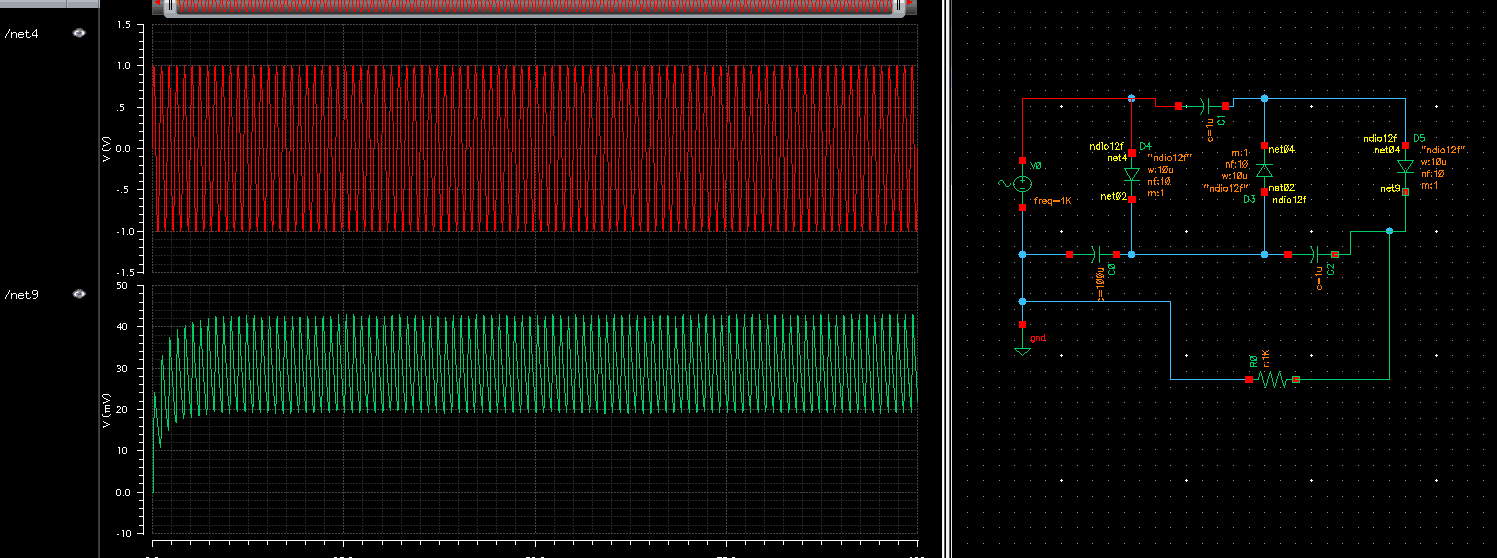Click the right handle of zoom slider

pos(900,7)
